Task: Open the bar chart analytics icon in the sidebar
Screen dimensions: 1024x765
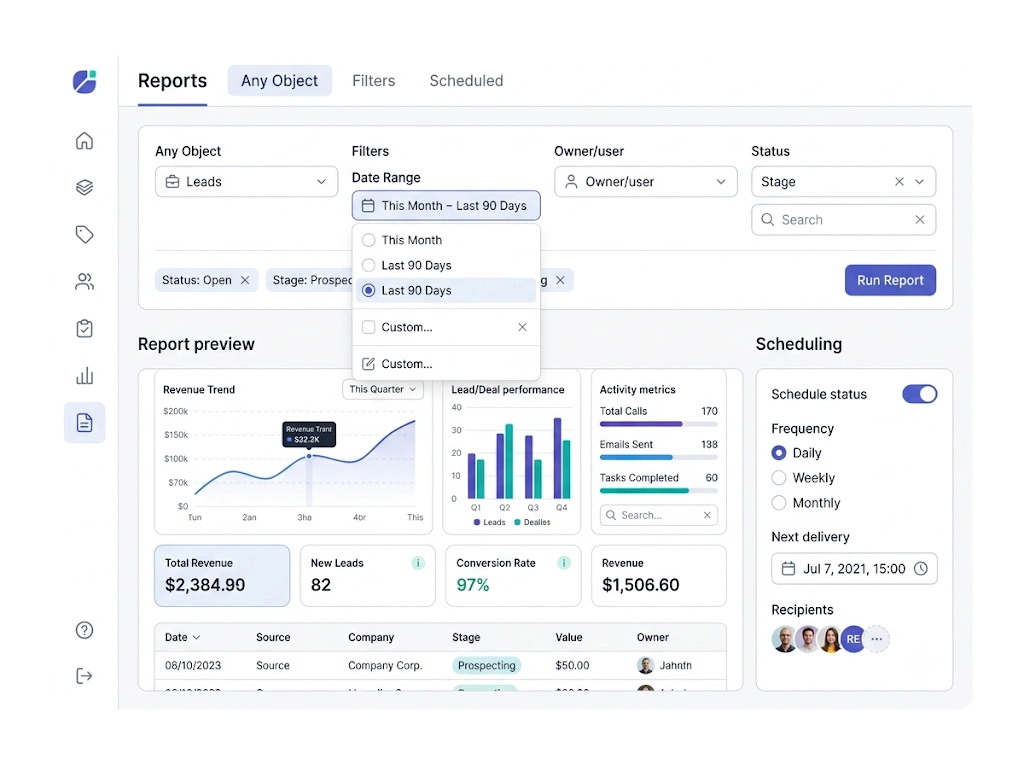Action: click(x=84, y=376)
